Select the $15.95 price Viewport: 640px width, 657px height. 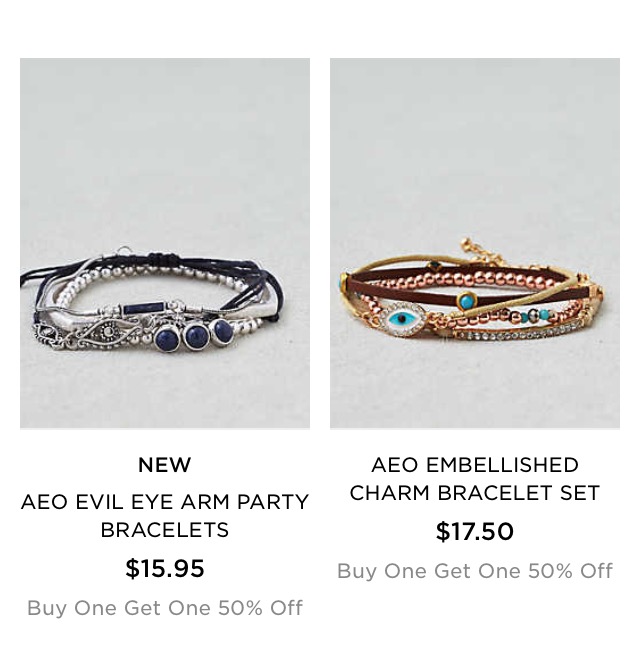[165, 569]
